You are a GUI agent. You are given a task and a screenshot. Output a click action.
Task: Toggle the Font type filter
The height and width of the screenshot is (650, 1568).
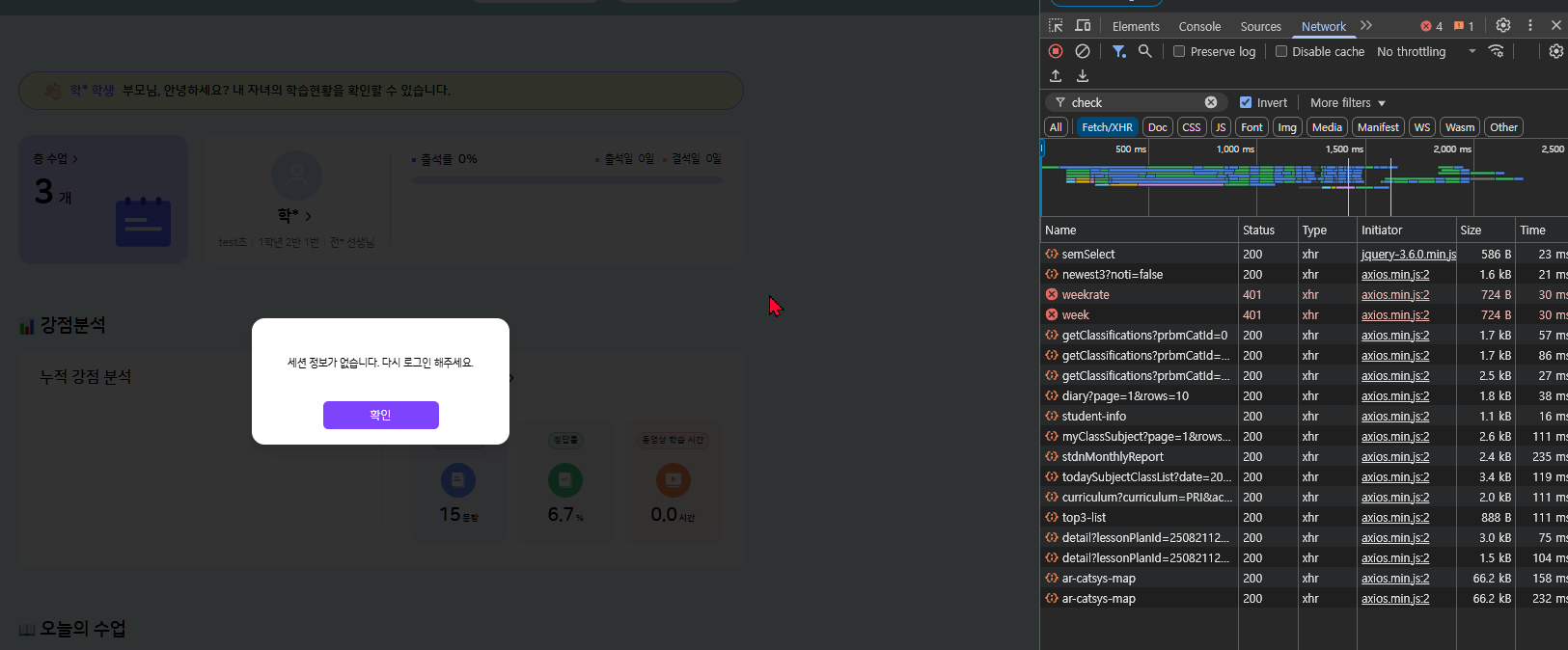(1252, 127)
